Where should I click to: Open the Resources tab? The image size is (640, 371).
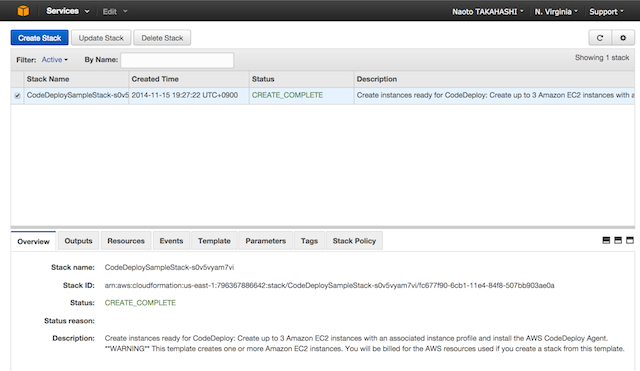click(x=126, y=241)
